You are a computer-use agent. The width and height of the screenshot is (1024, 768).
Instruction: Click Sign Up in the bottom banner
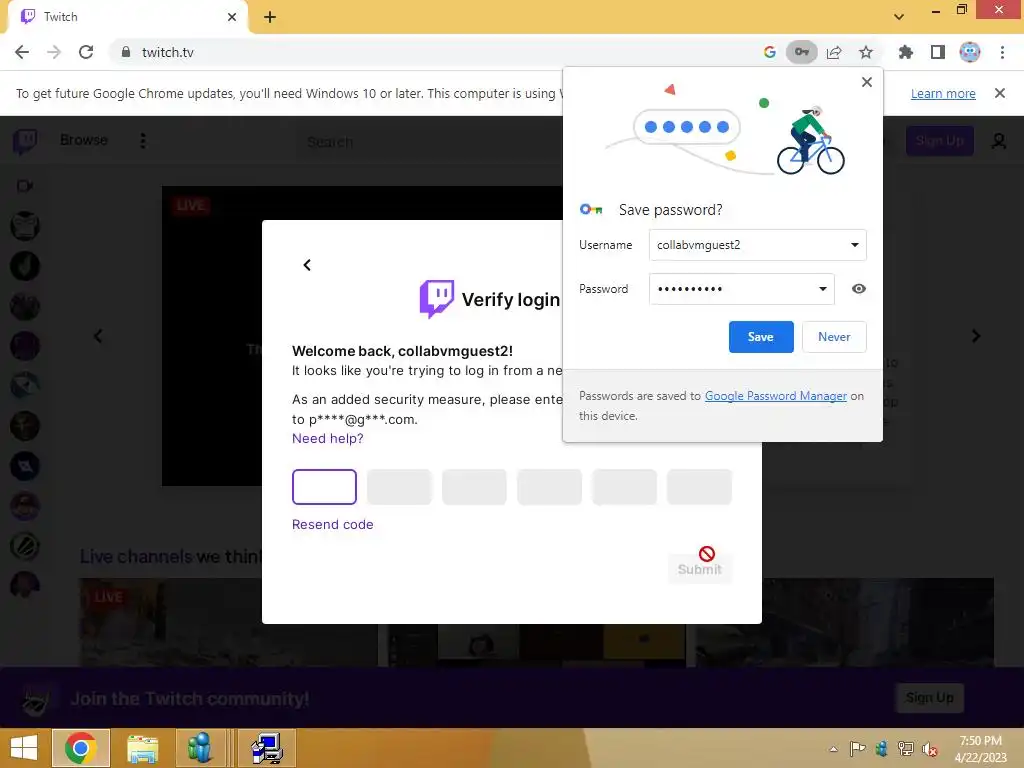(929, 697)
